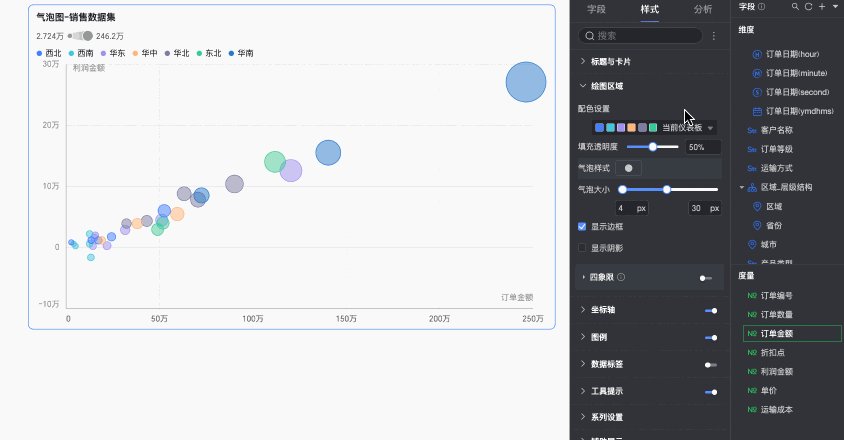Image resolution: width=844 pixels, height=440 pixels.
Task: Enable the 数据标签 switch
Action: (x=711, y=365)
